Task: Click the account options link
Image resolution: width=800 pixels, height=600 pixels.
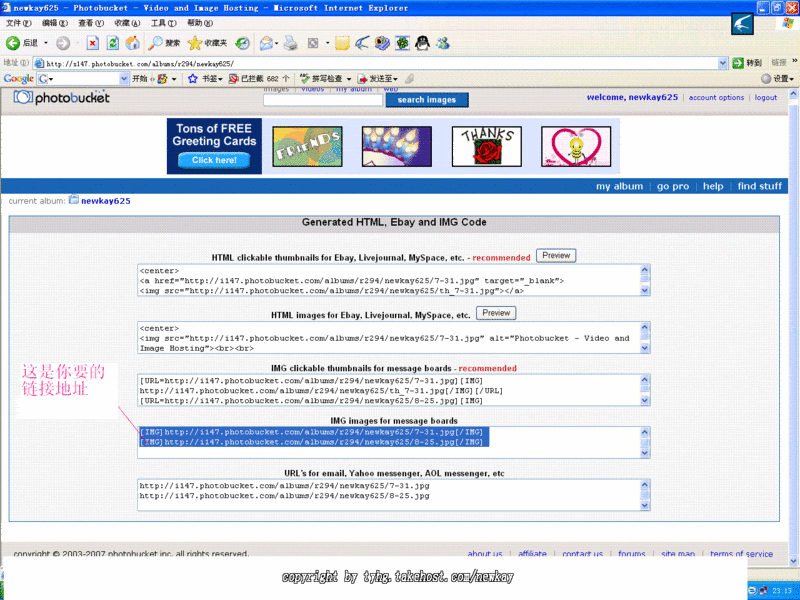Action: tap(716, 97)
